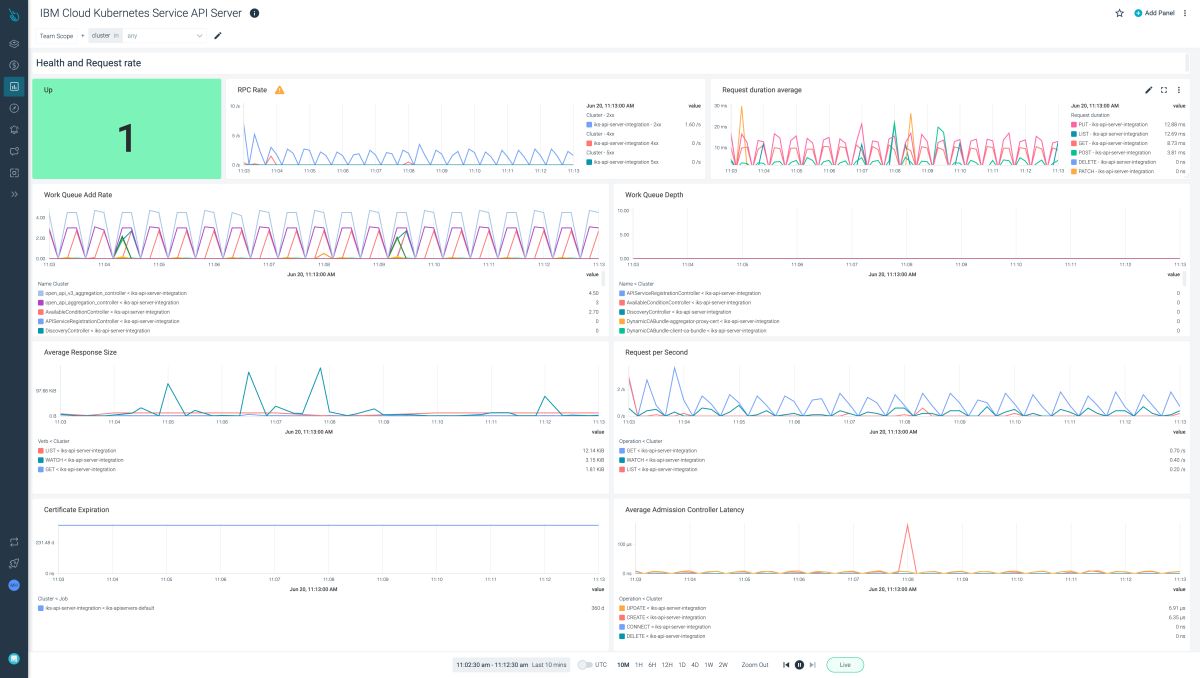Open the Alerts bell icon in the sidebar
This screenshot has height=678, width=1200.
pos(14,129)
